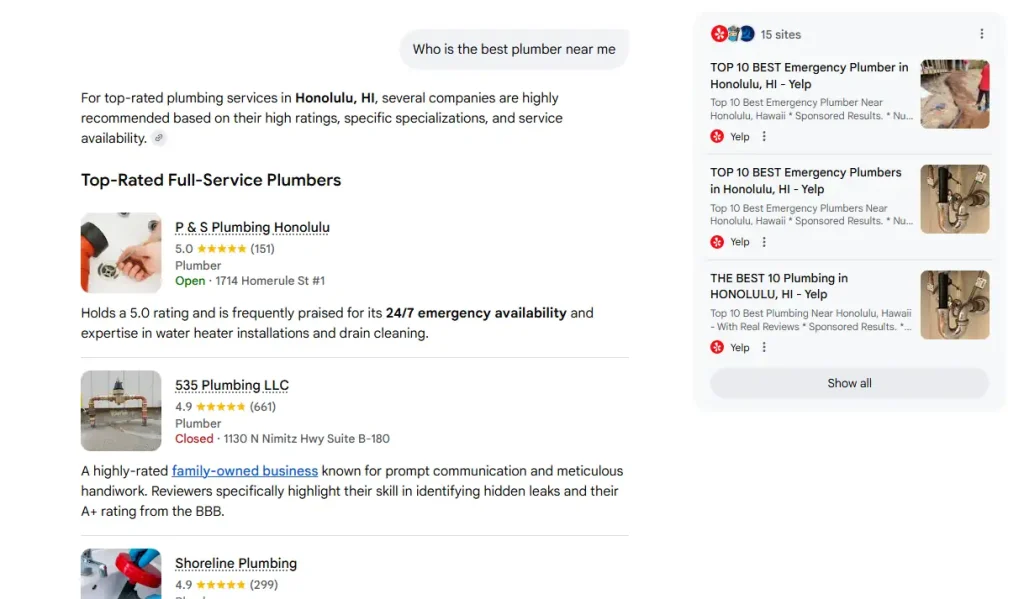Click the Shoreline Plumbing photo thumbnail
Screen dimensions: 1024x599
click(x=121, y=573)
